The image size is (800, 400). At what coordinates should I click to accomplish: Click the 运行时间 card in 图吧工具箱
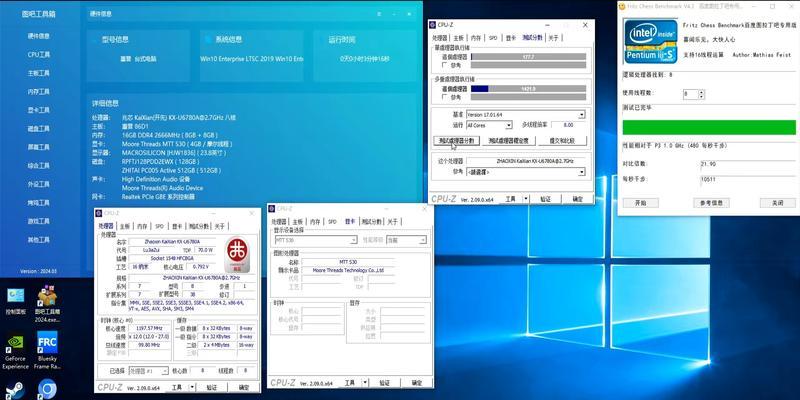tap(365, 56)
